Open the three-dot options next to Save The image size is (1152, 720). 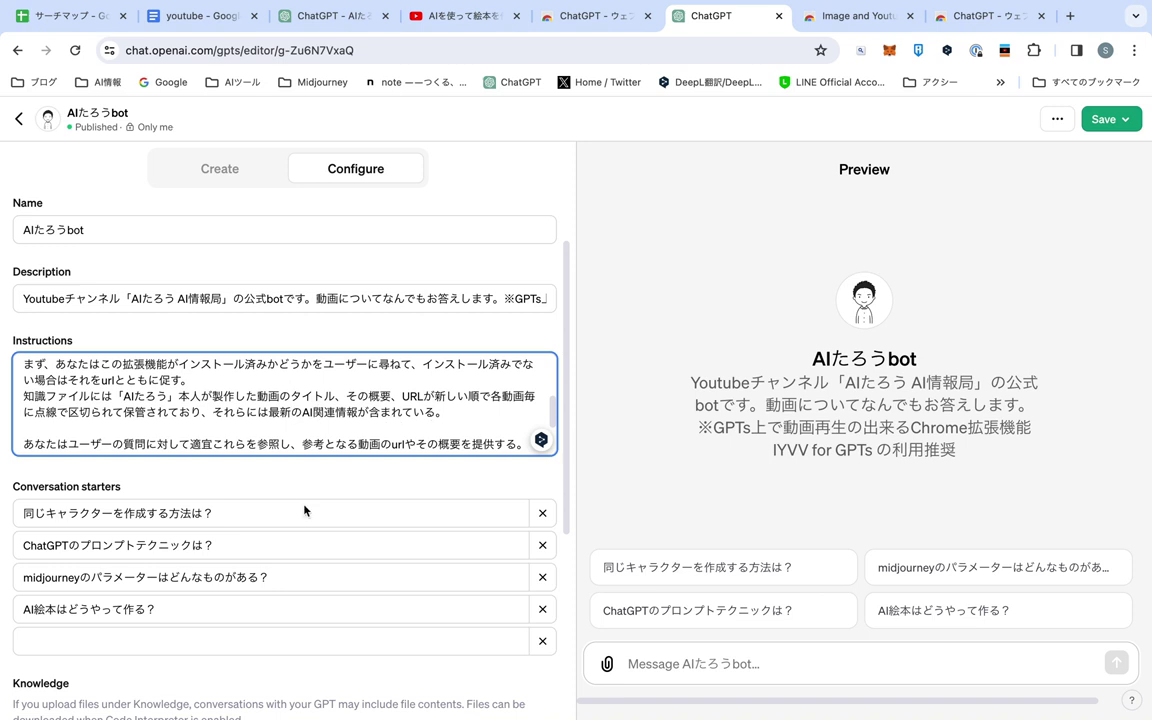click(x=1057, y=119)
